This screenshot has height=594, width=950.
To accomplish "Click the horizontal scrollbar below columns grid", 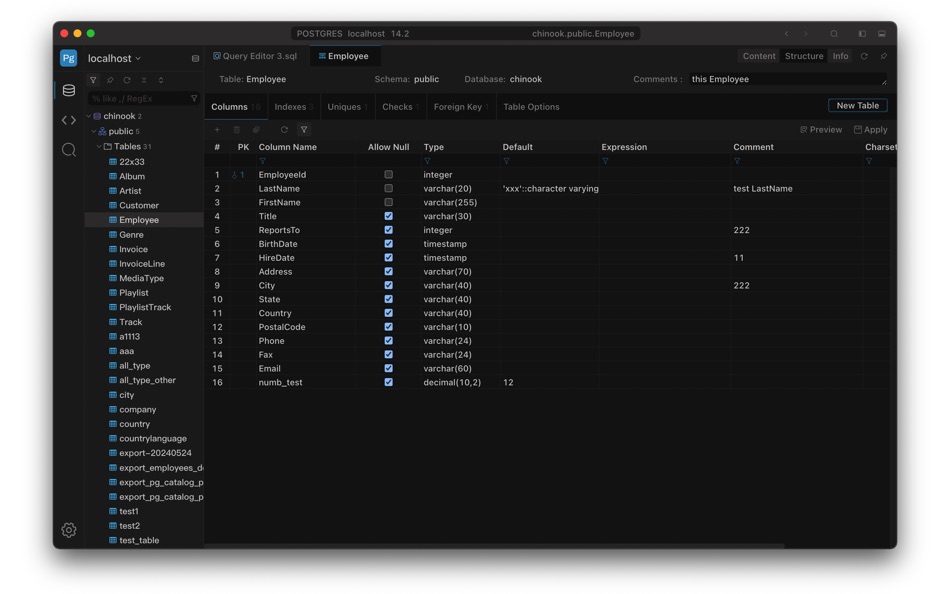I will pos(494,546).
